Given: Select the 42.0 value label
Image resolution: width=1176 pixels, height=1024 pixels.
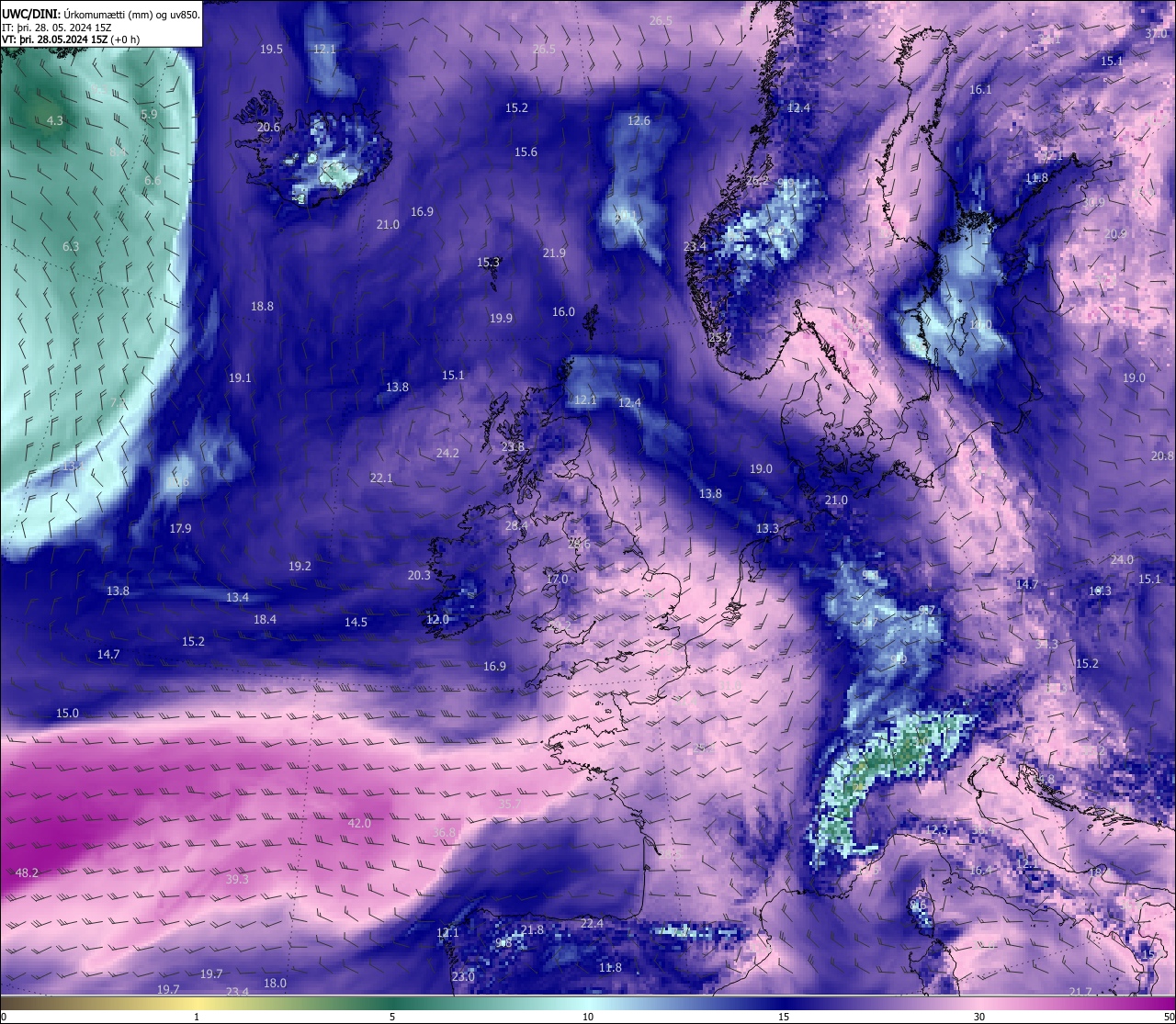Looking at the screenshot, I should pyautogui.click(x=359, y=824).
